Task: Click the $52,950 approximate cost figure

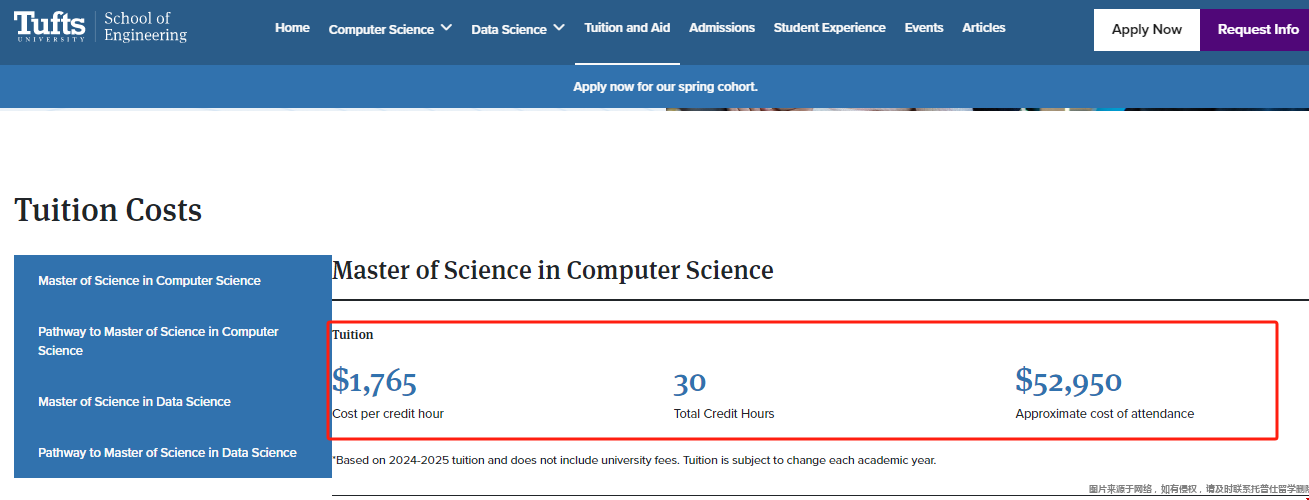Action: click(1068, 381)
